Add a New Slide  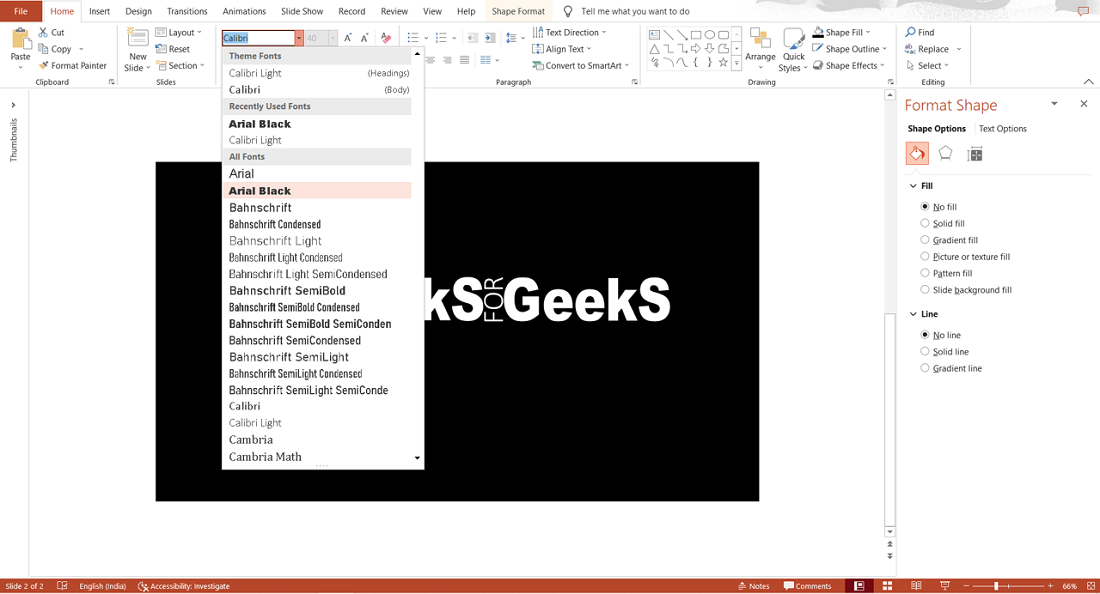[138, 49]
